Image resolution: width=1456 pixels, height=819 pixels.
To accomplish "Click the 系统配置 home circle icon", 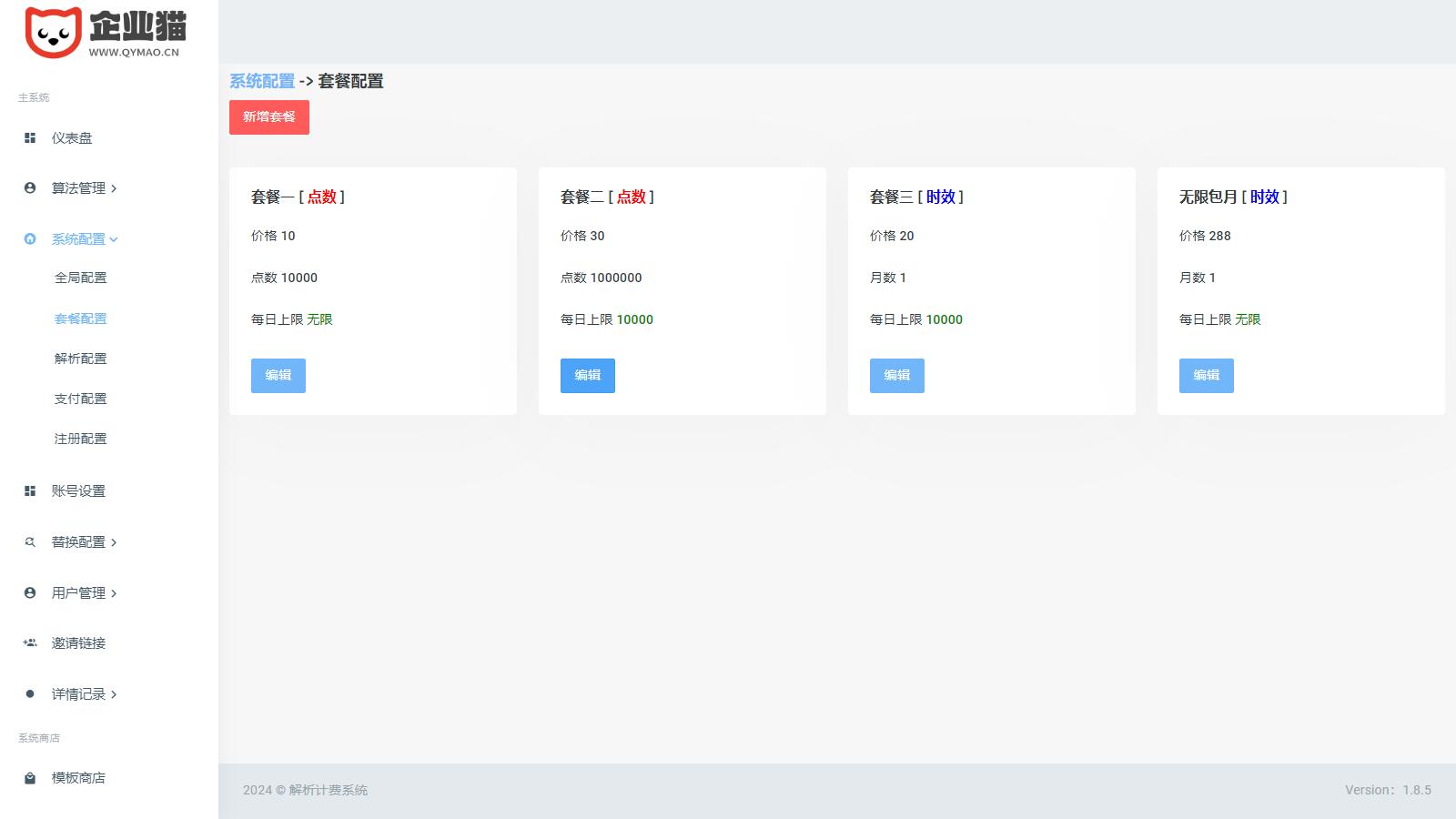I will (30, 239).
